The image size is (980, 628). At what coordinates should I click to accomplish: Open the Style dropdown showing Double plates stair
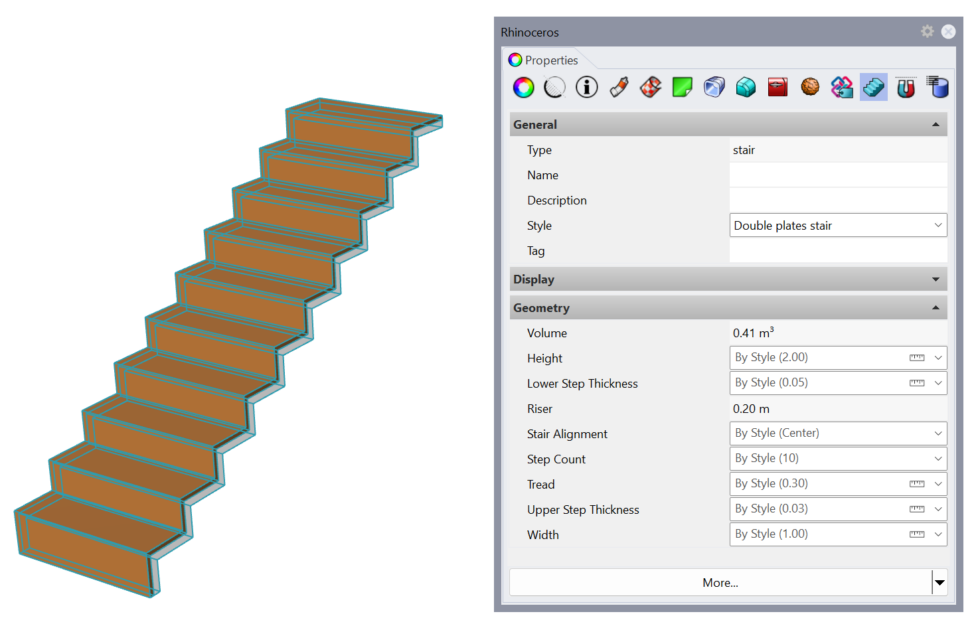point(936,225)
